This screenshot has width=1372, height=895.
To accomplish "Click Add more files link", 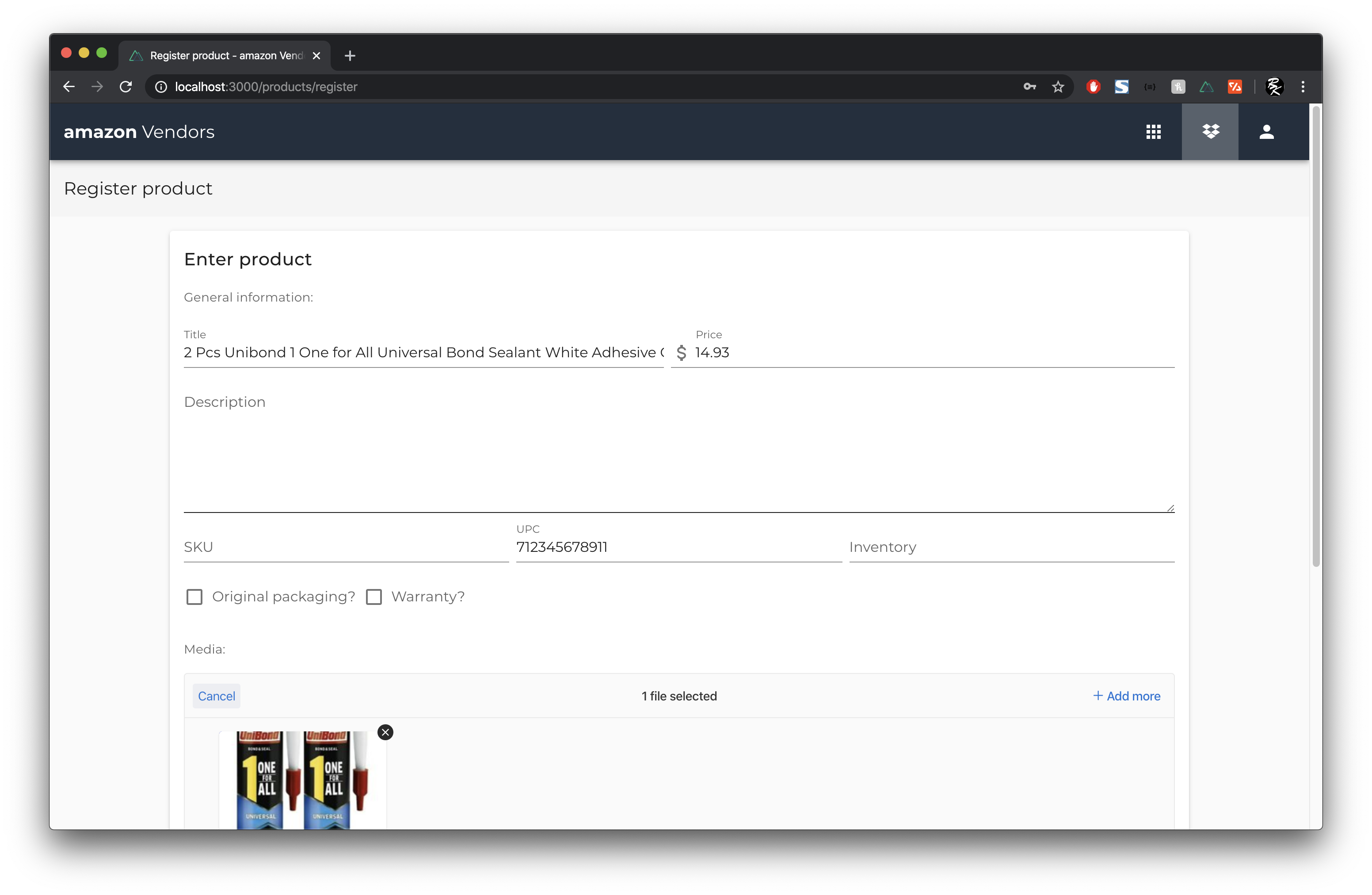I will 1126,696.
